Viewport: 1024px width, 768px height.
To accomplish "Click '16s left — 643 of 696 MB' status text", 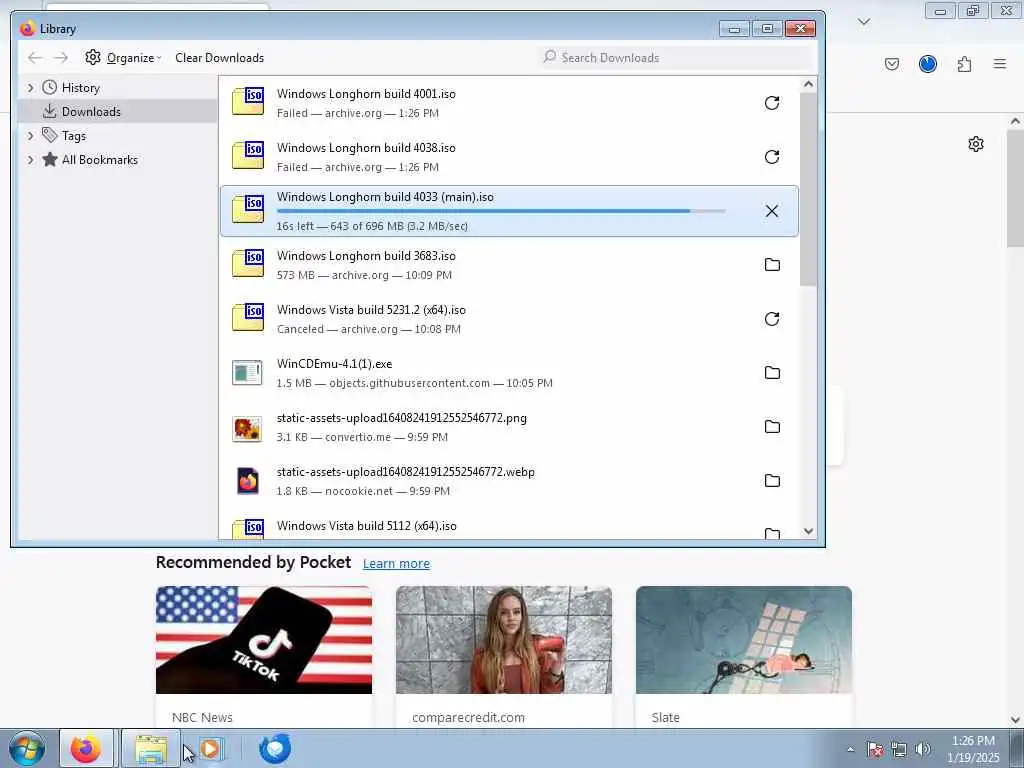I will (372, 226).
